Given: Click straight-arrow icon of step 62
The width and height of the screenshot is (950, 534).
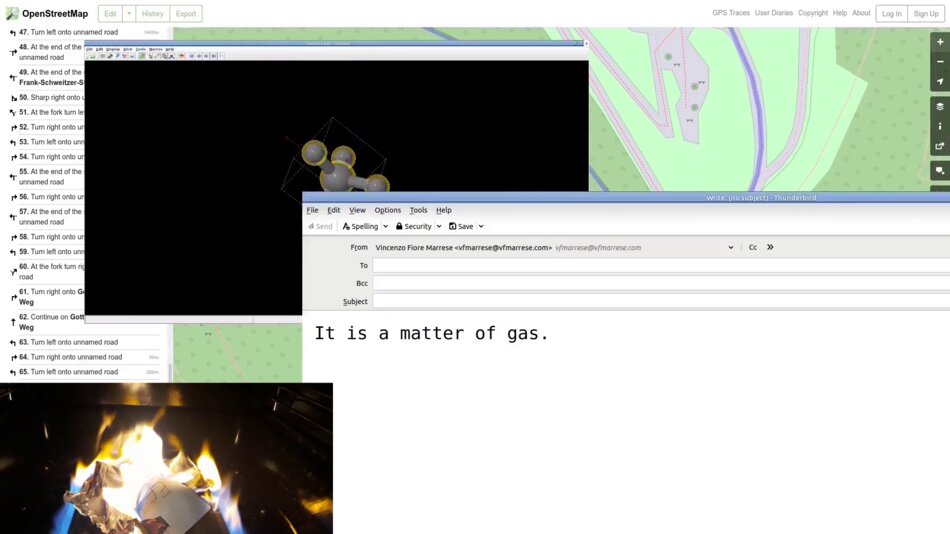Looking at the screenshot, I should point(13,322).
